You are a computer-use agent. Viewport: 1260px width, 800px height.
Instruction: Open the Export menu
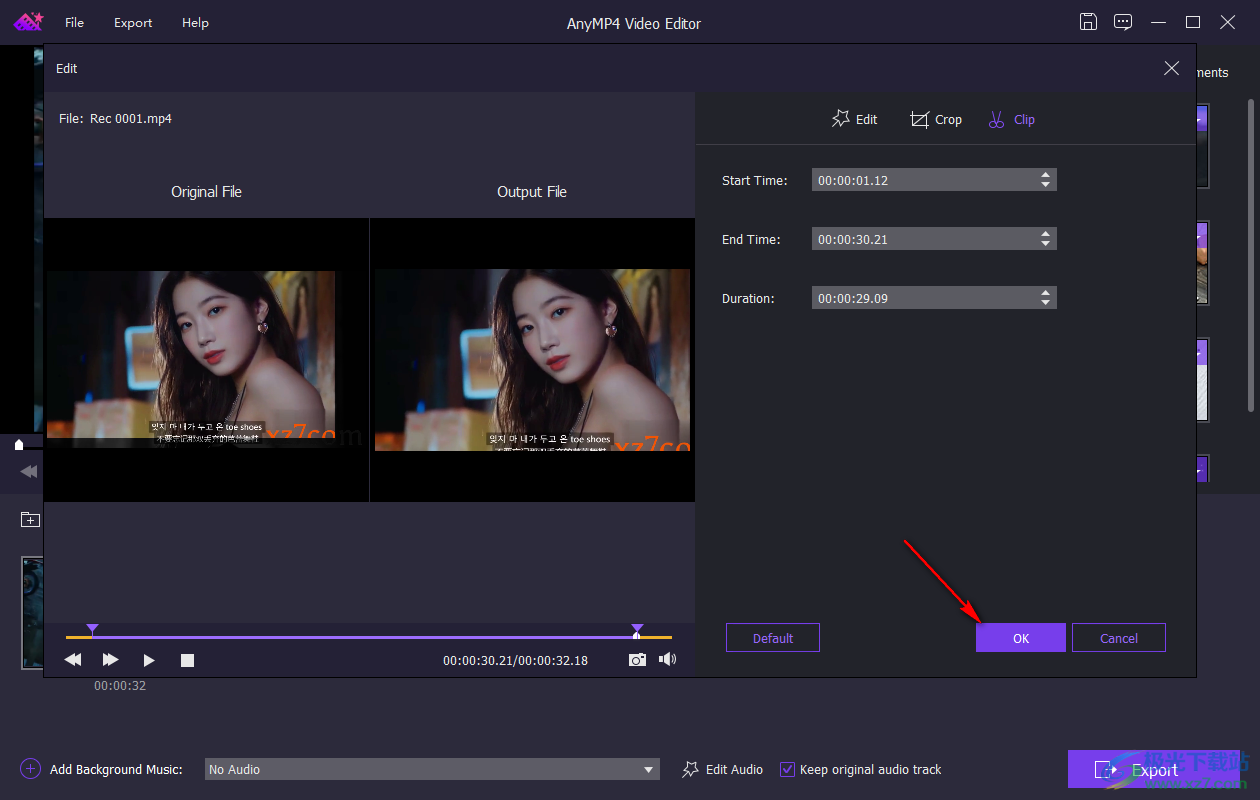[133, 22]
